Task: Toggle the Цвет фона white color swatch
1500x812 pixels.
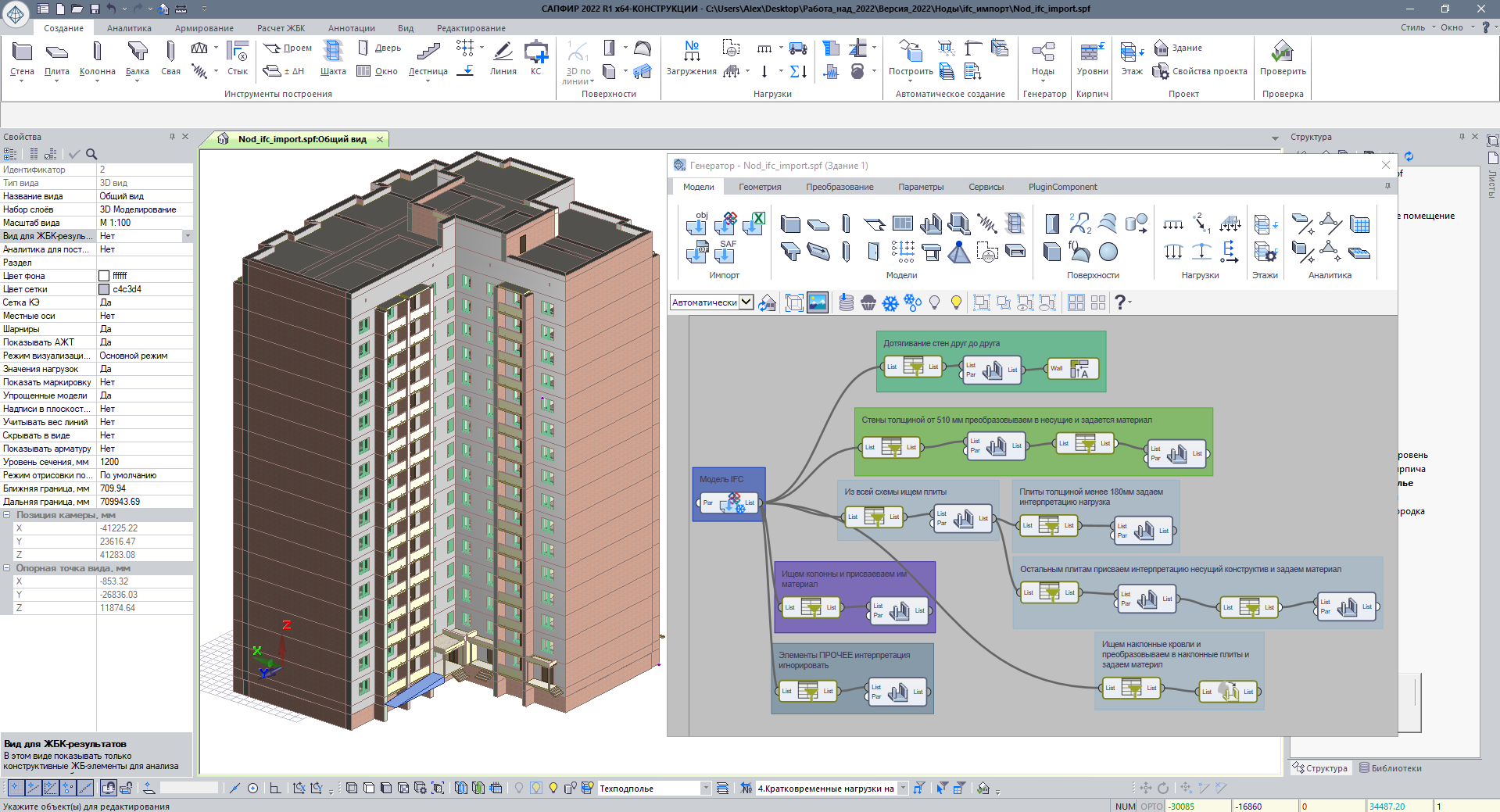Action: [x=104, y=276]
